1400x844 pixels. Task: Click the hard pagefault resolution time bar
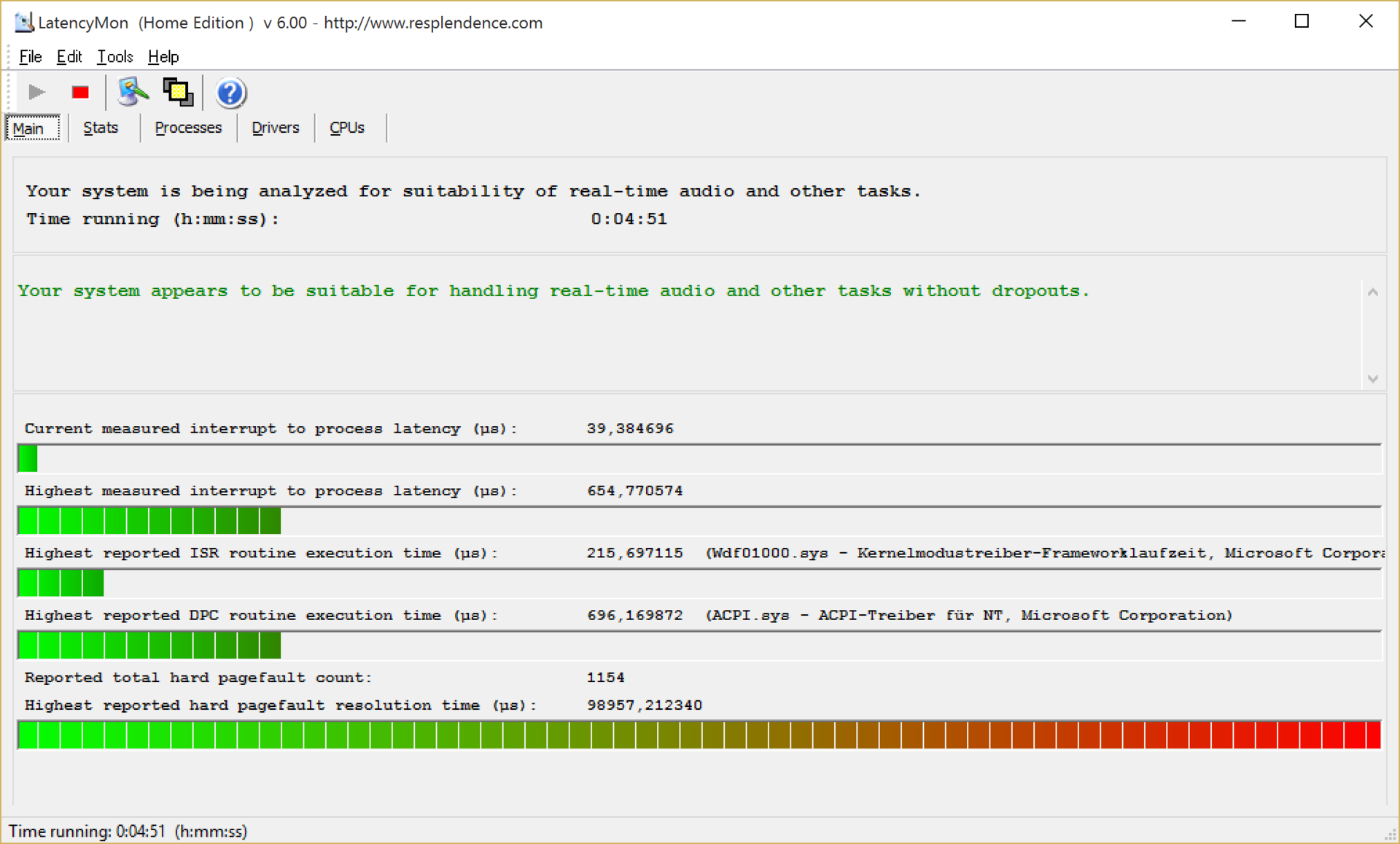(699, 735)
